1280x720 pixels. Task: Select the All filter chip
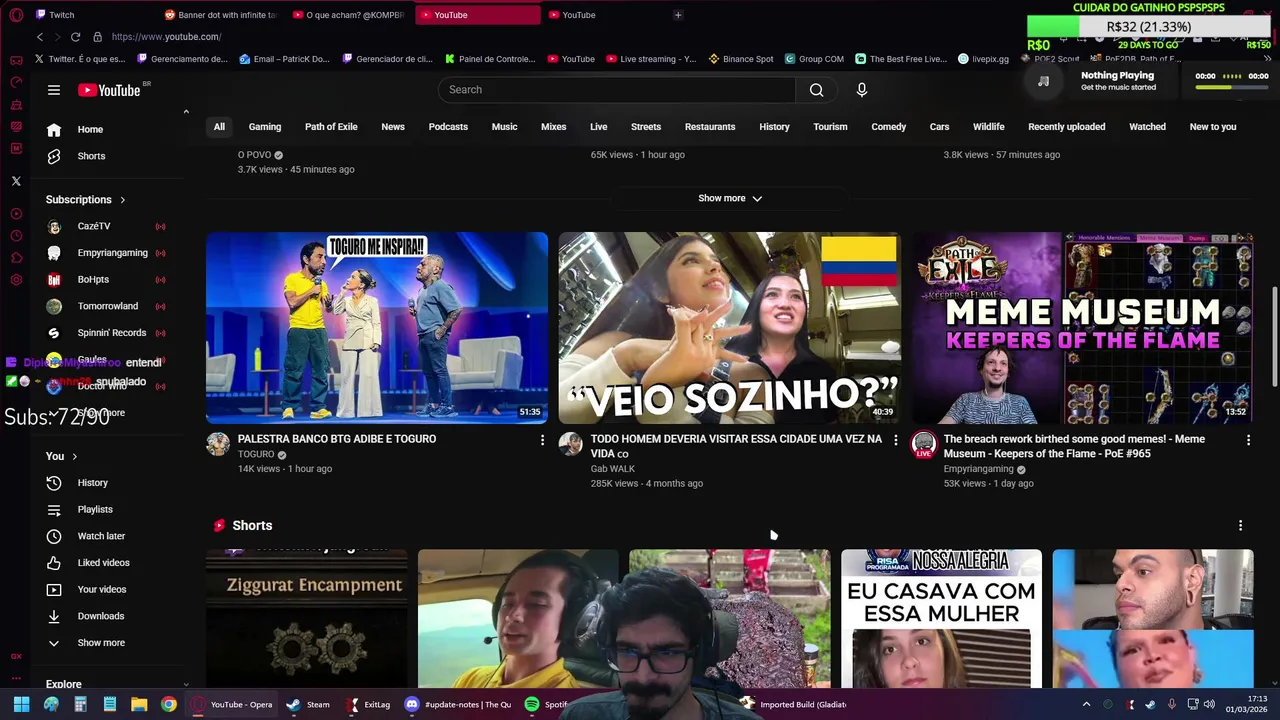point(219,127)
